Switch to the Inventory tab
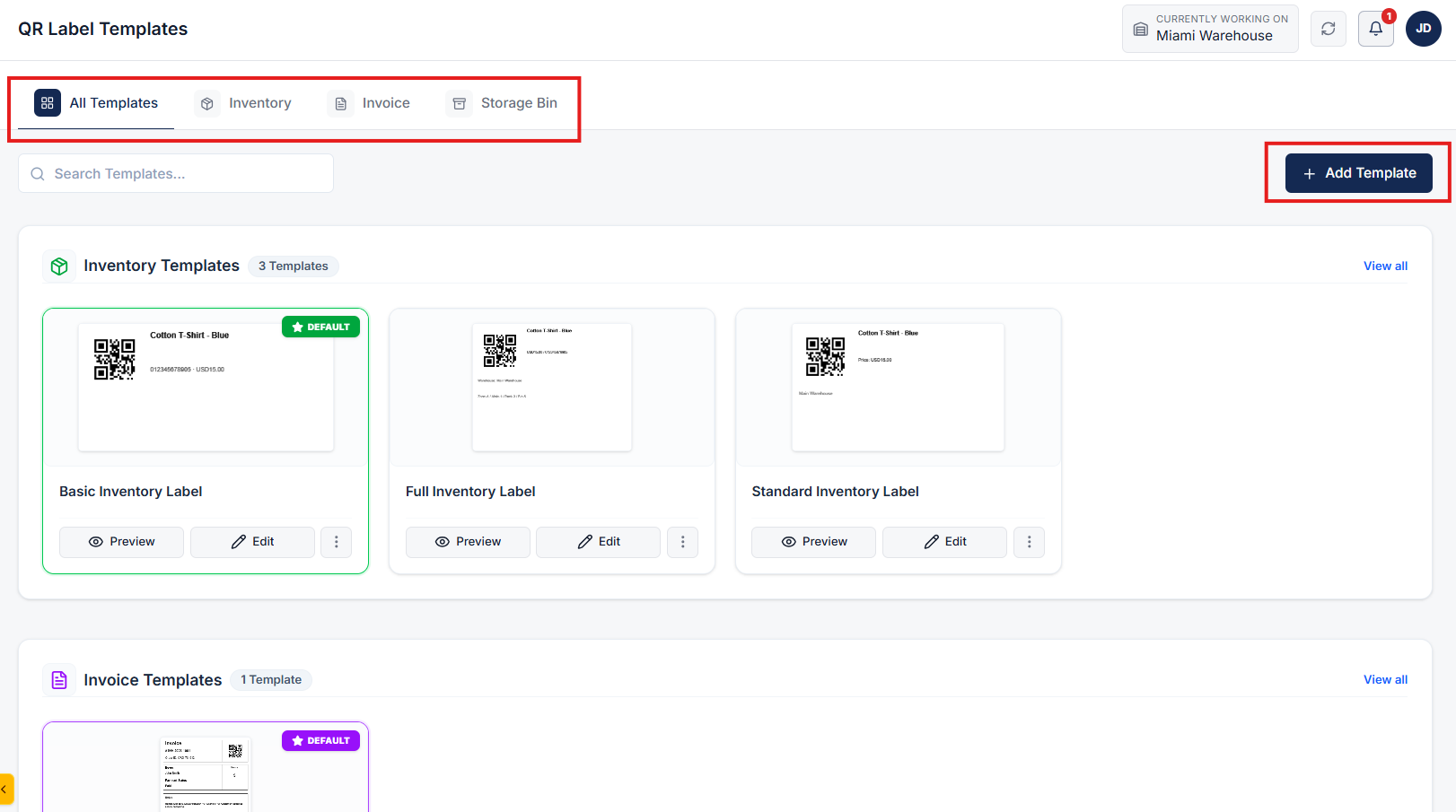This screenshot has height=812, width=1456. [243, 103]
